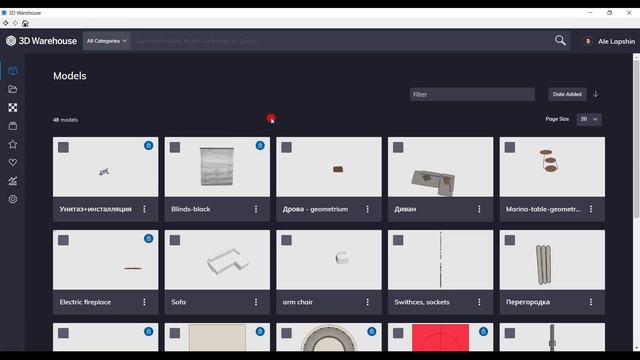Click the search magnifier icon
The height and width of the screenshot is (360, 640).
point(560,40)
